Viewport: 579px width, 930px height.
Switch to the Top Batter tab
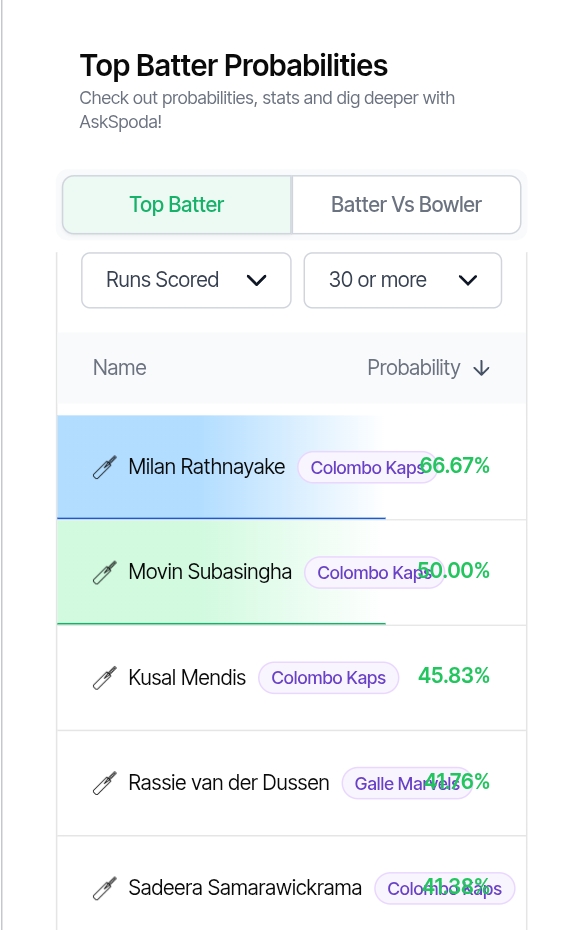click(x=177, y=205)
